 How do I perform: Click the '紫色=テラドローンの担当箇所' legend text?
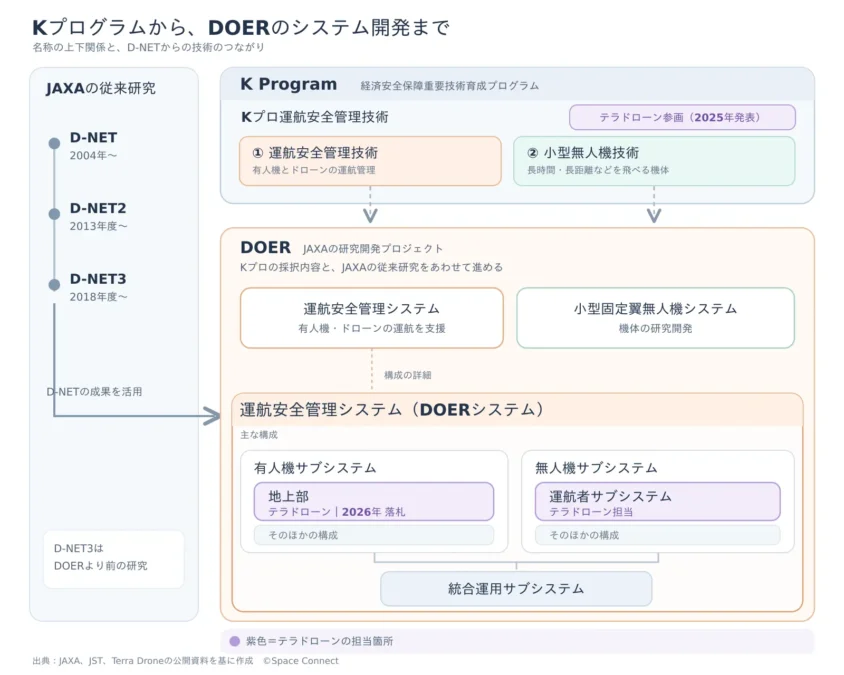click(x=319, y=641)
